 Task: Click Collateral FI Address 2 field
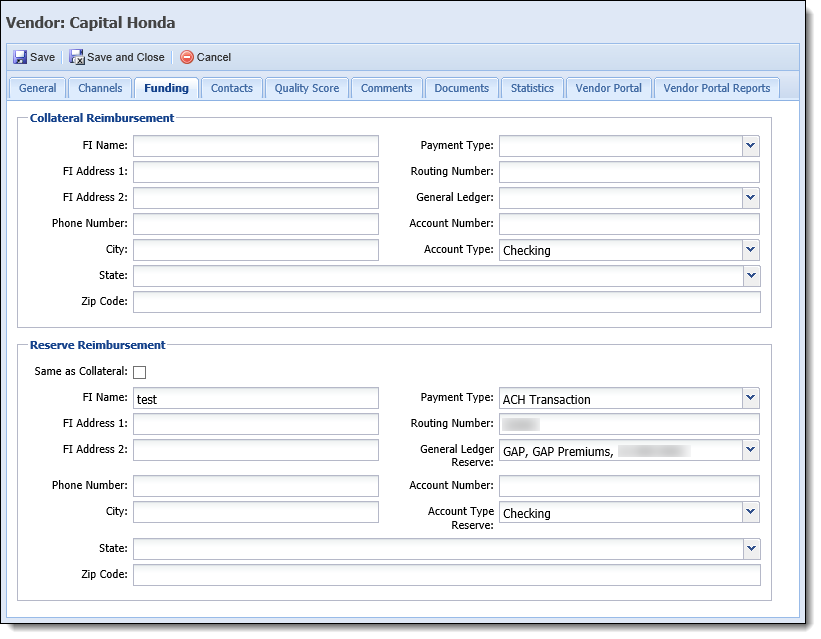pyautogui.click(x=256, y=198)
